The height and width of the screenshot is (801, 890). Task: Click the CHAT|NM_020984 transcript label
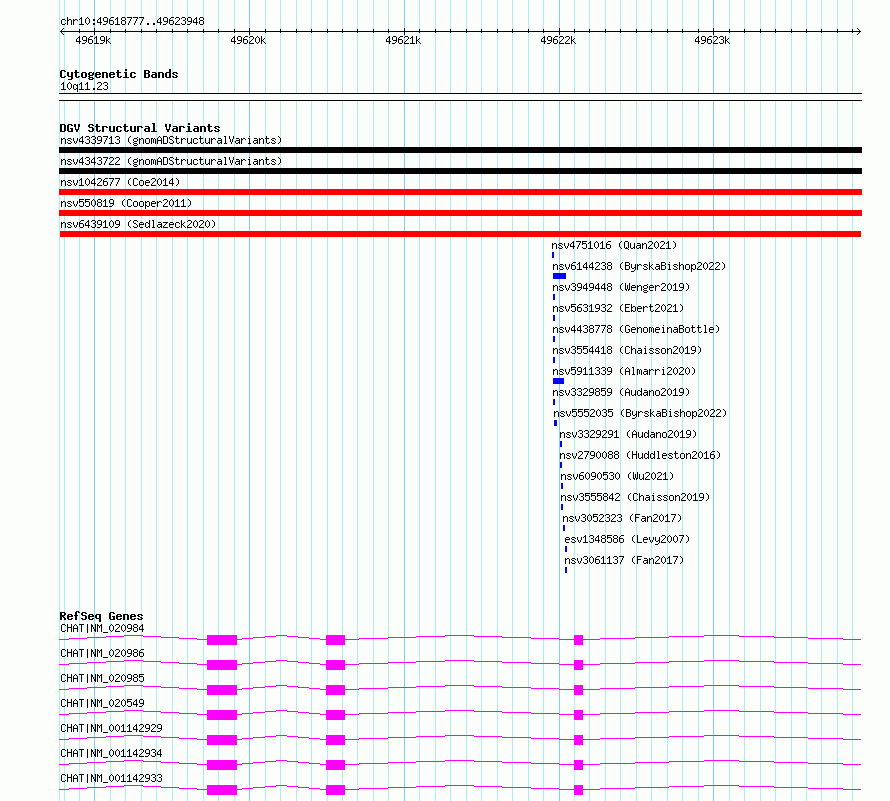(x=102, y=628)
